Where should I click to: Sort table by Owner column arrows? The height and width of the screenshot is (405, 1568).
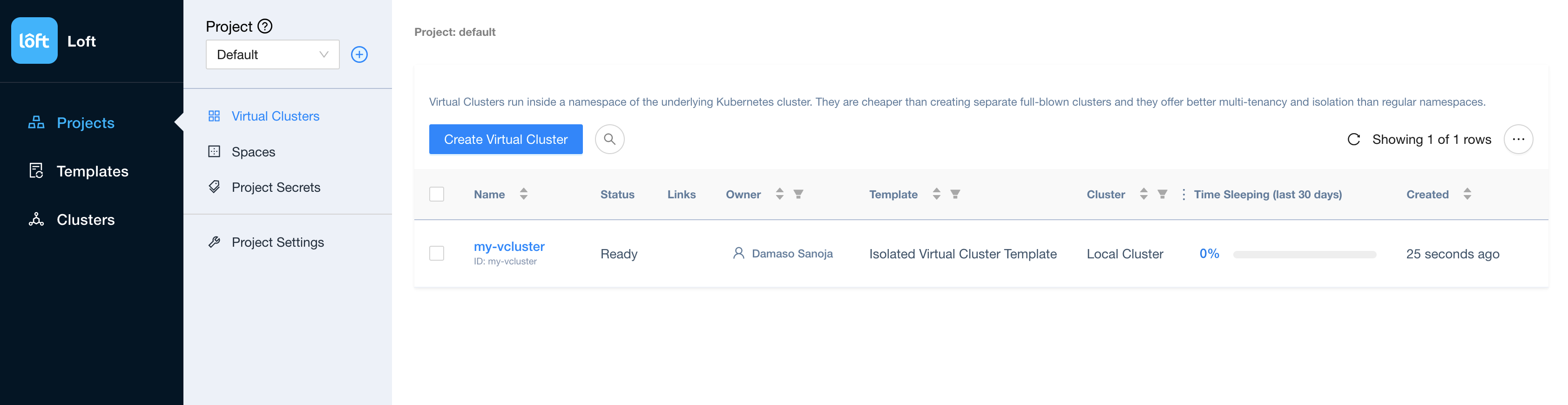coord(779,194)
